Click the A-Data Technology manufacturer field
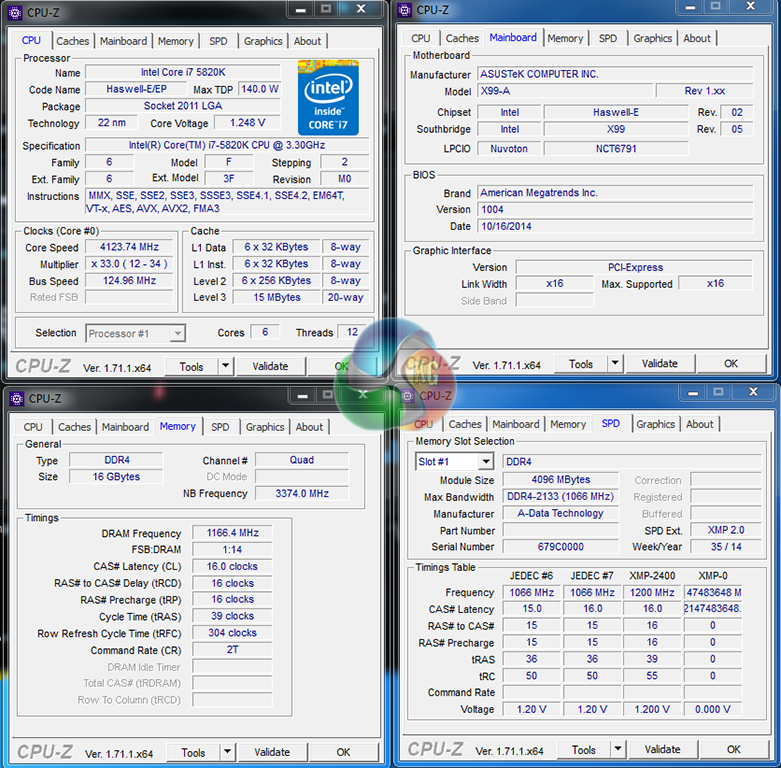The image size is (781, 768). pyautogui.click(x=560, y=513)
